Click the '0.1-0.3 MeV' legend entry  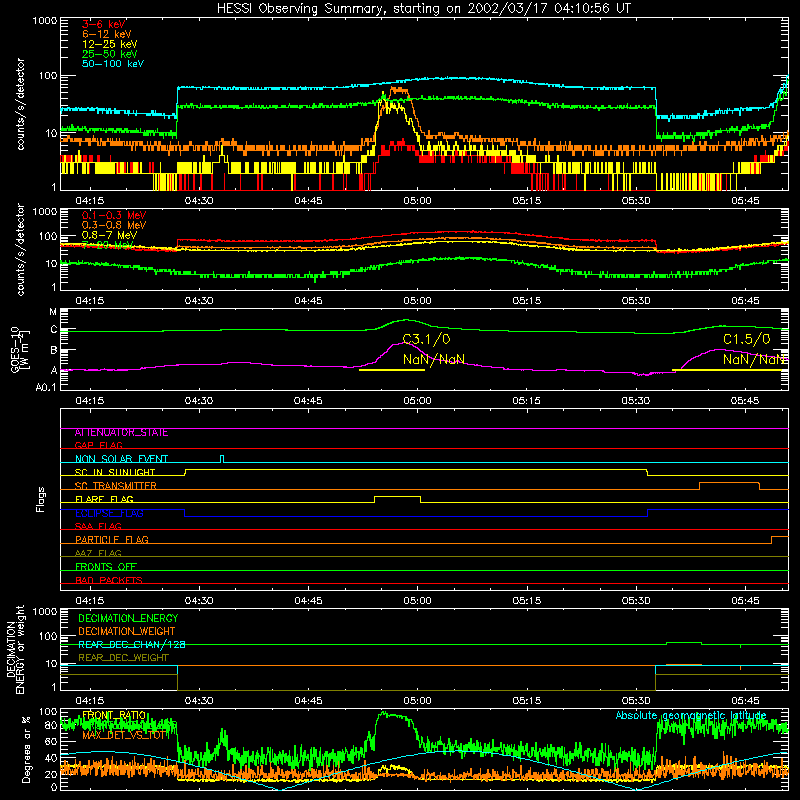point(114,215)
